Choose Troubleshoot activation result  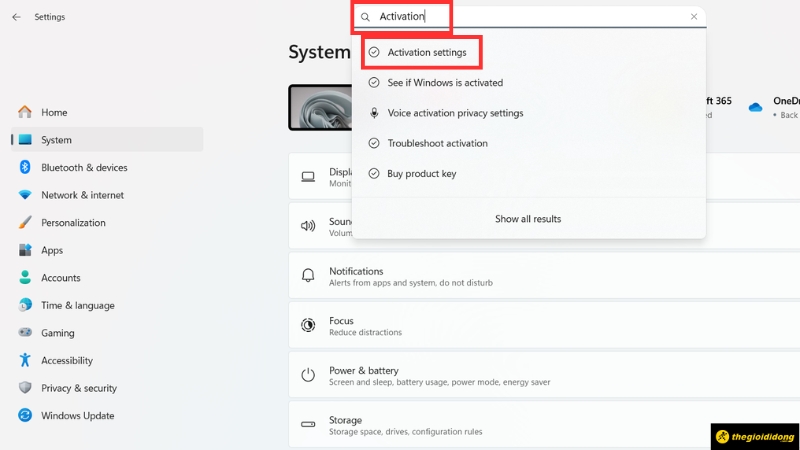click(529, 143)
